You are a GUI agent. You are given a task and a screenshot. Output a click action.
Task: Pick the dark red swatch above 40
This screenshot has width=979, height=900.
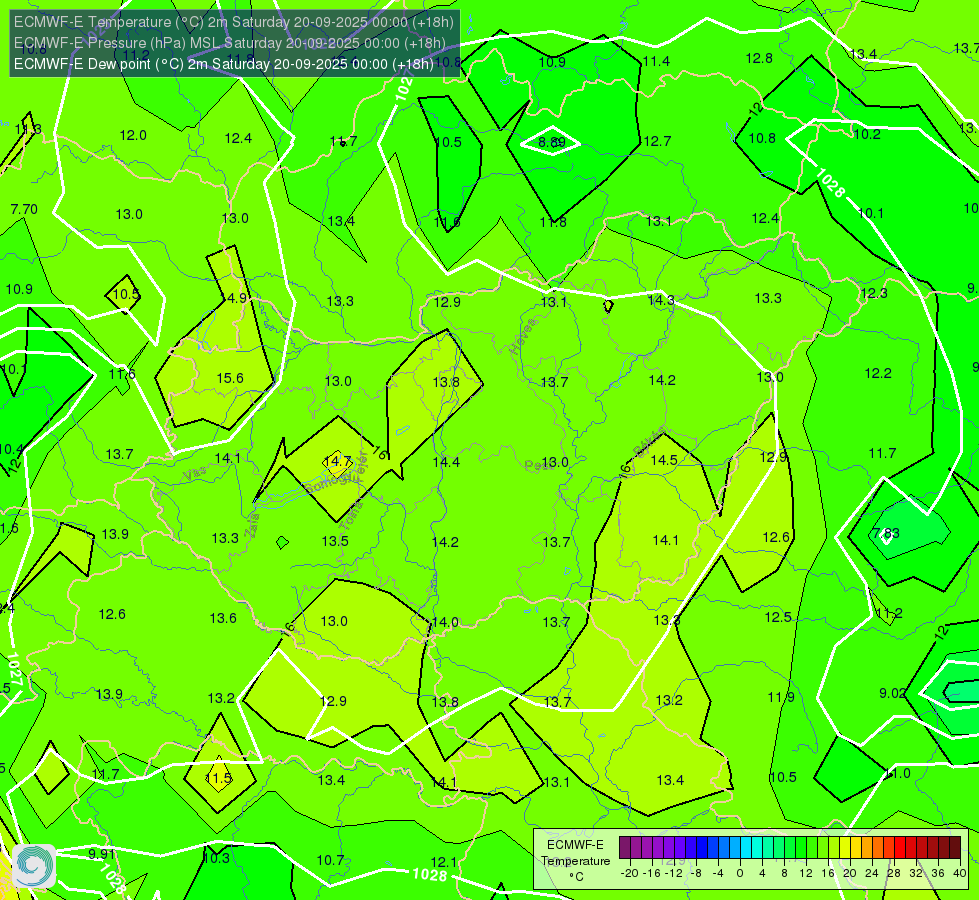click(x=955, y=848)
